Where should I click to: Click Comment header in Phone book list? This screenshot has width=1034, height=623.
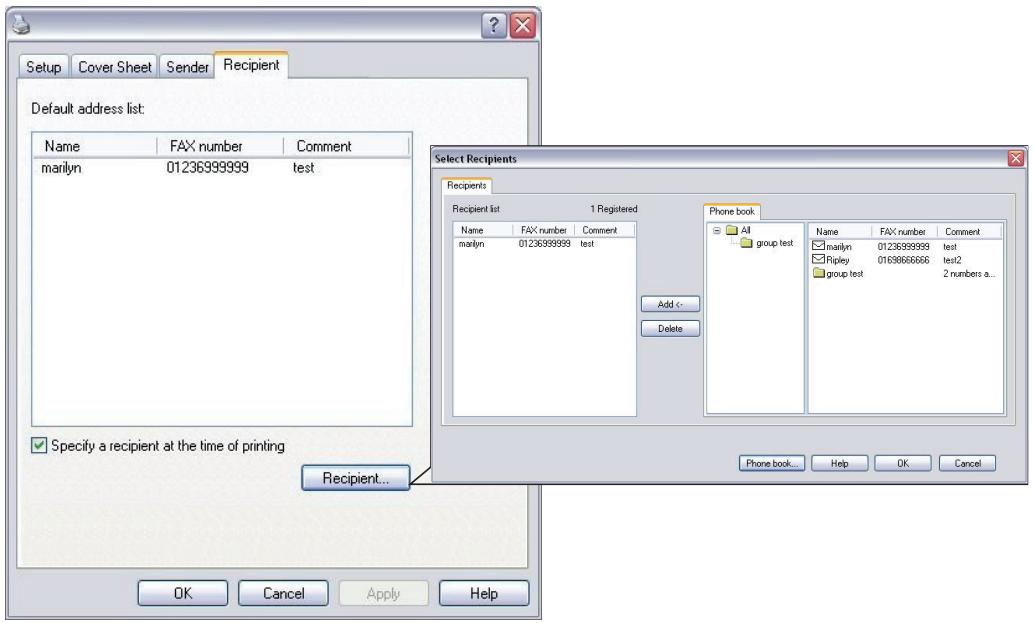point(969,231)
